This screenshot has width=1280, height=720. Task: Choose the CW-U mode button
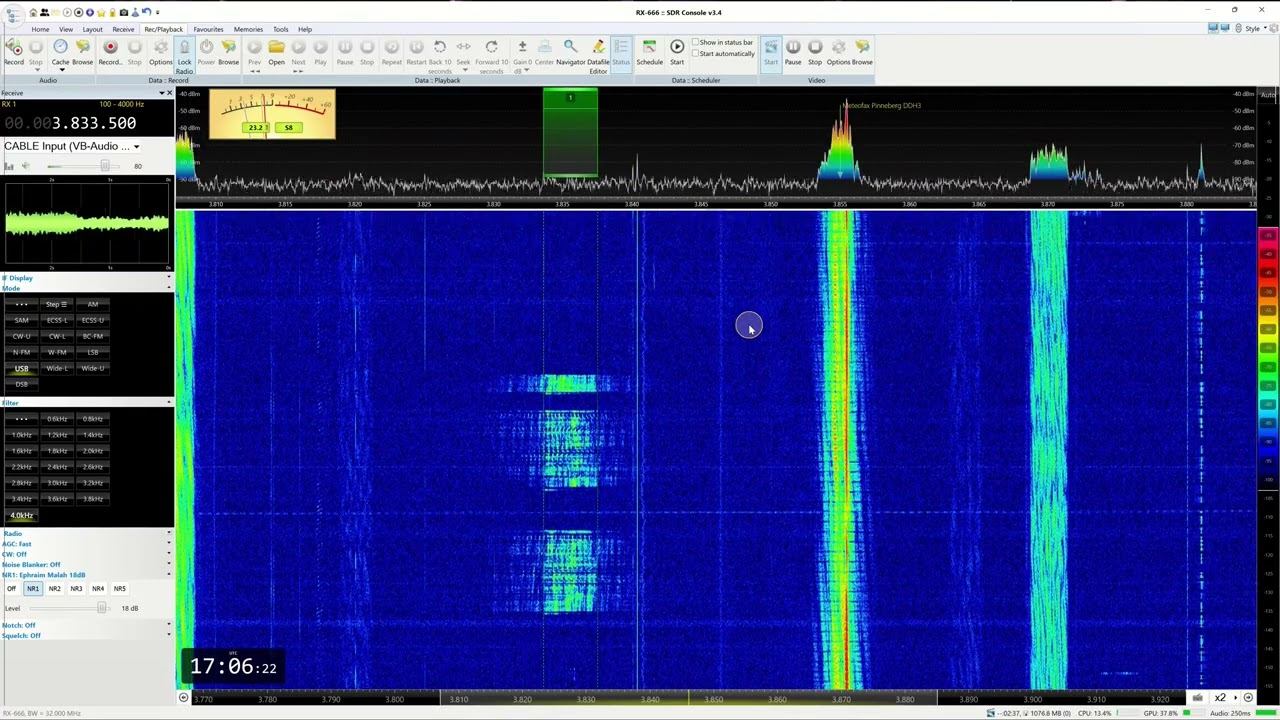[x=21, y=336]
